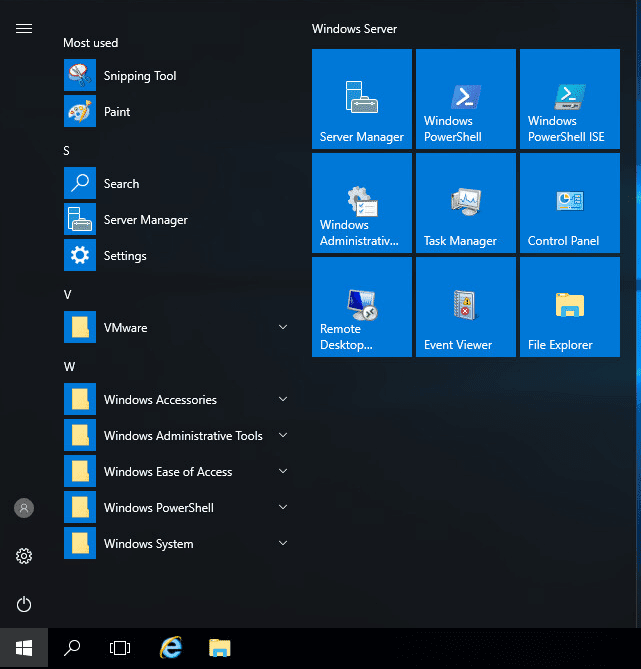Open the Control Panel tile
Screen dimensions: 641x669
[x=570, y=203]
